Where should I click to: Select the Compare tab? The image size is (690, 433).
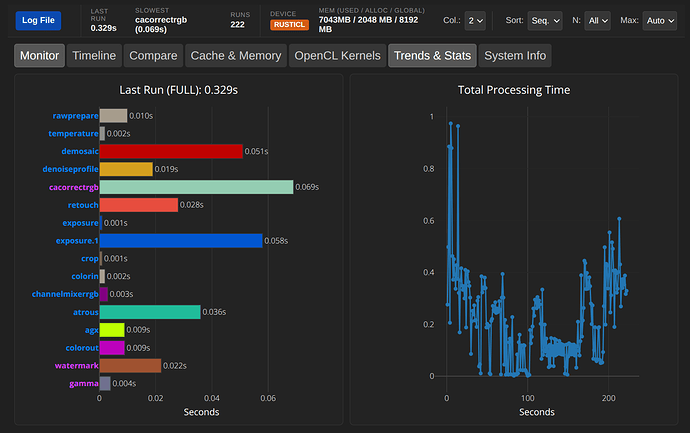pyautogui.click(x=155, y=57)
